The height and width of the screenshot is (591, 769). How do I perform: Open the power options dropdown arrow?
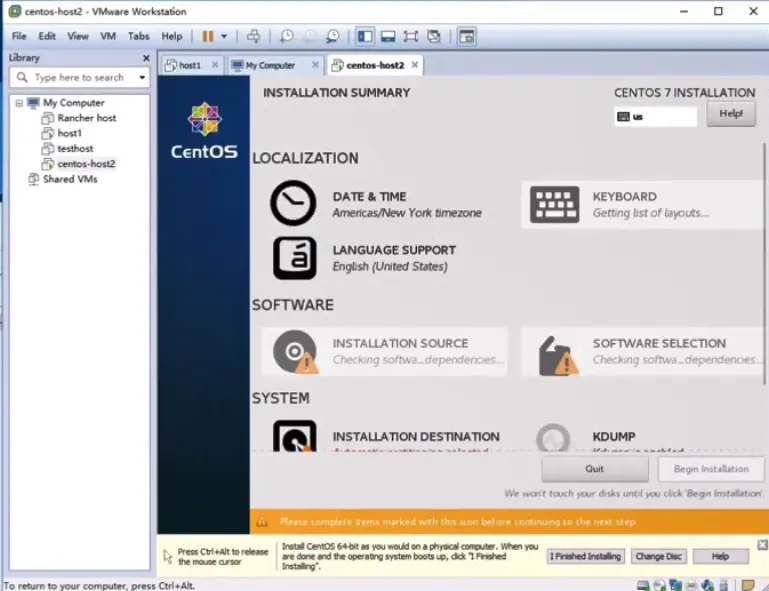(224, 36)
